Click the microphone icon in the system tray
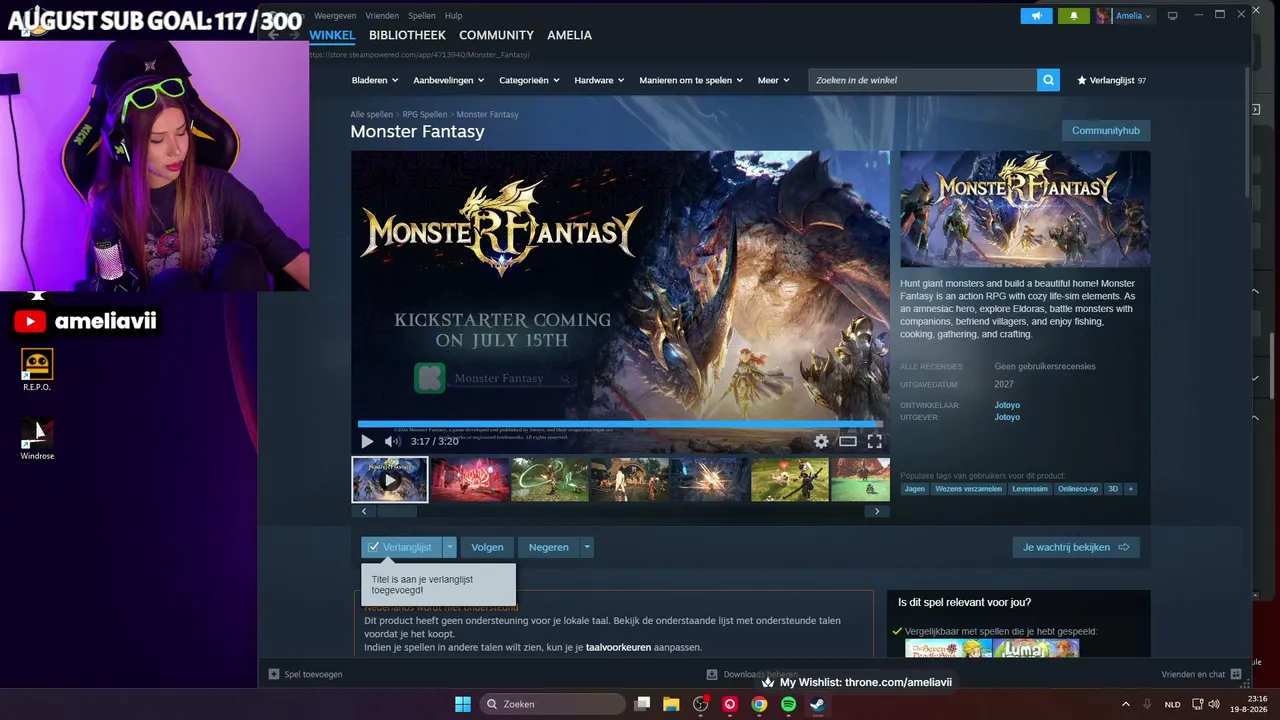 [1147, 704]
